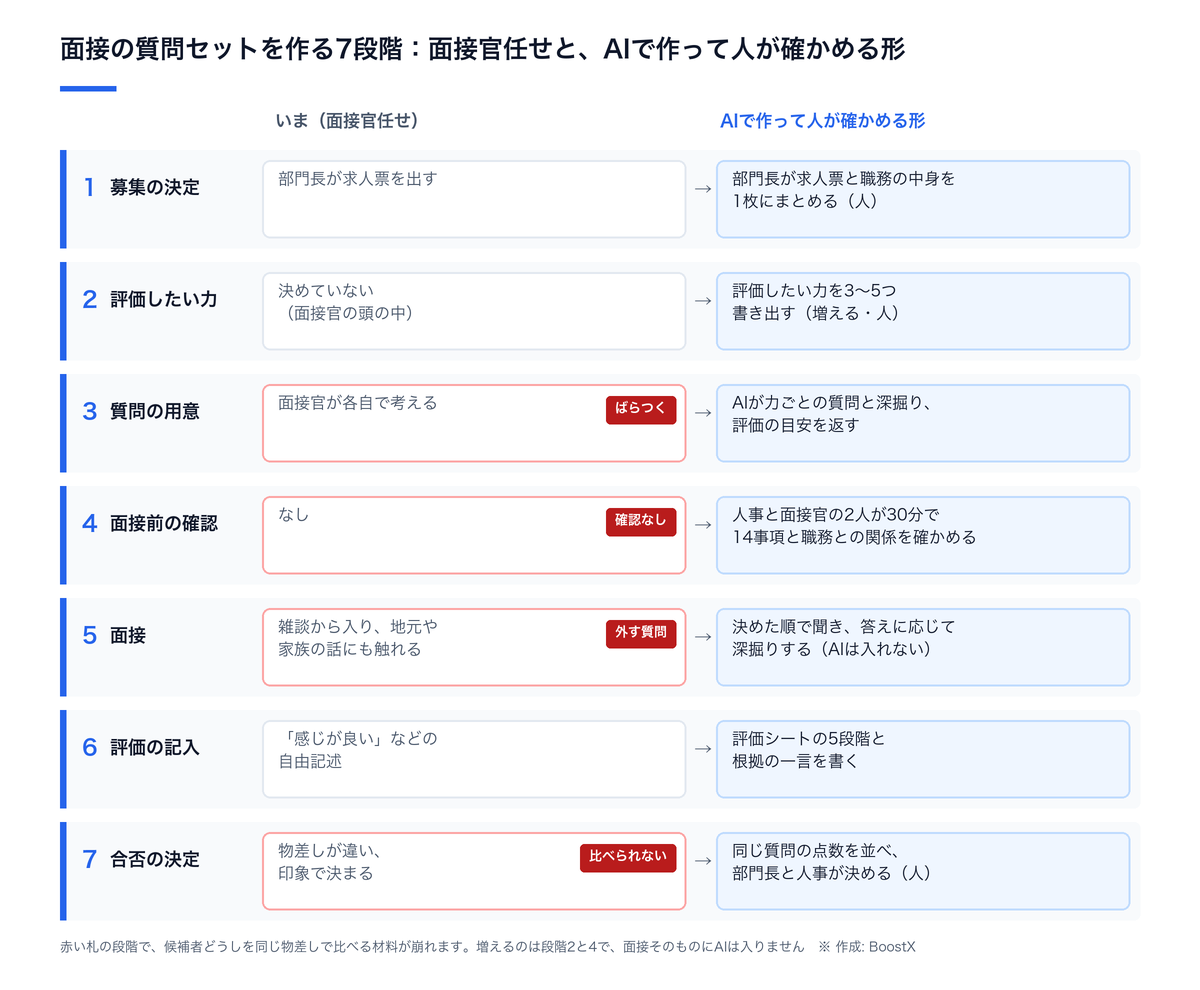Click the blue box 評価したい力を3〜5つ書き出す
The height and width of the screenshot is (990, 1200).
pos(923,311)
